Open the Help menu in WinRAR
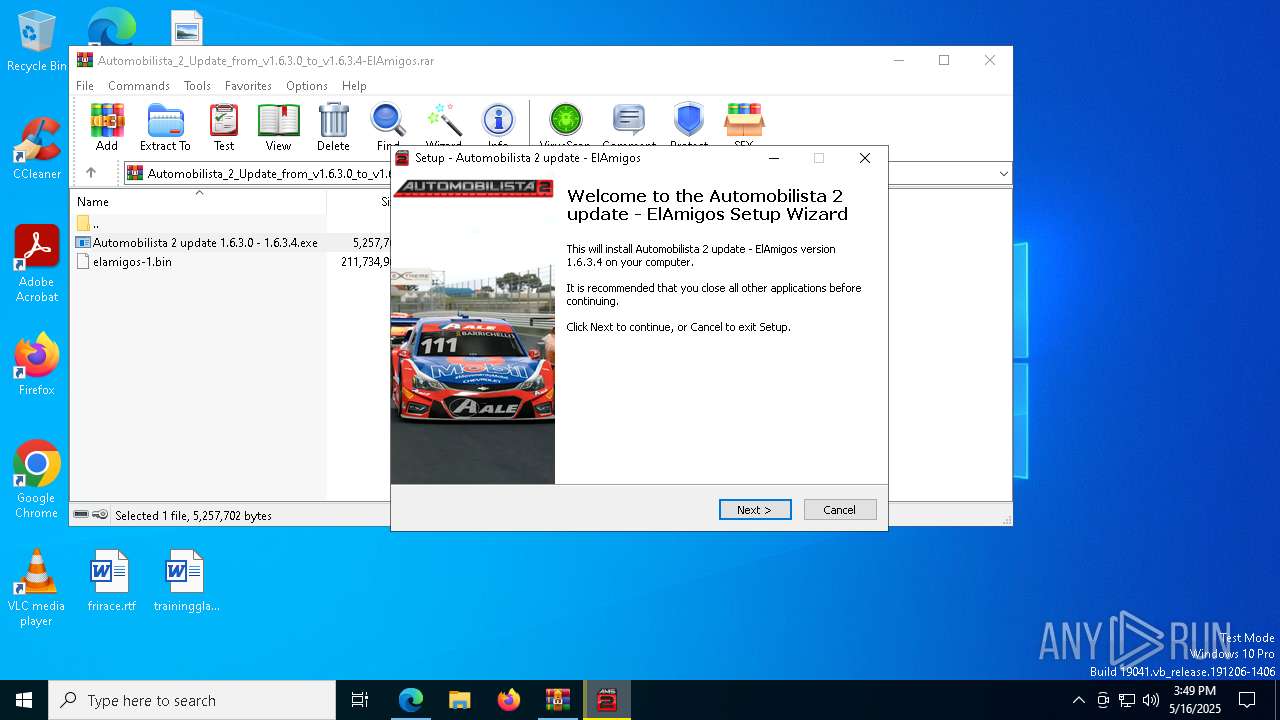This screenshot has width=1280, height=720. coord(354,86)
